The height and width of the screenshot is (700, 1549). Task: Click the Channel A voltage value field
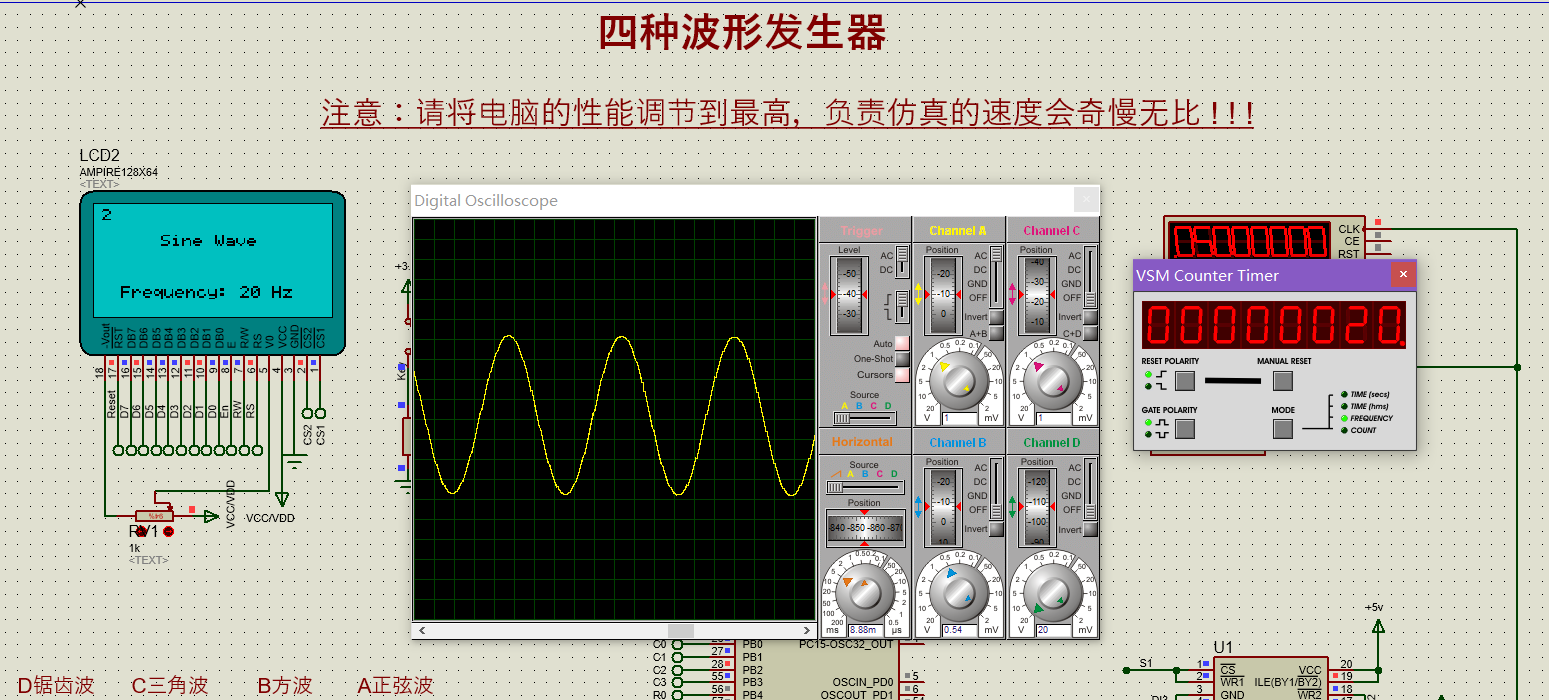pyautogui.click(x=960, y=418)
